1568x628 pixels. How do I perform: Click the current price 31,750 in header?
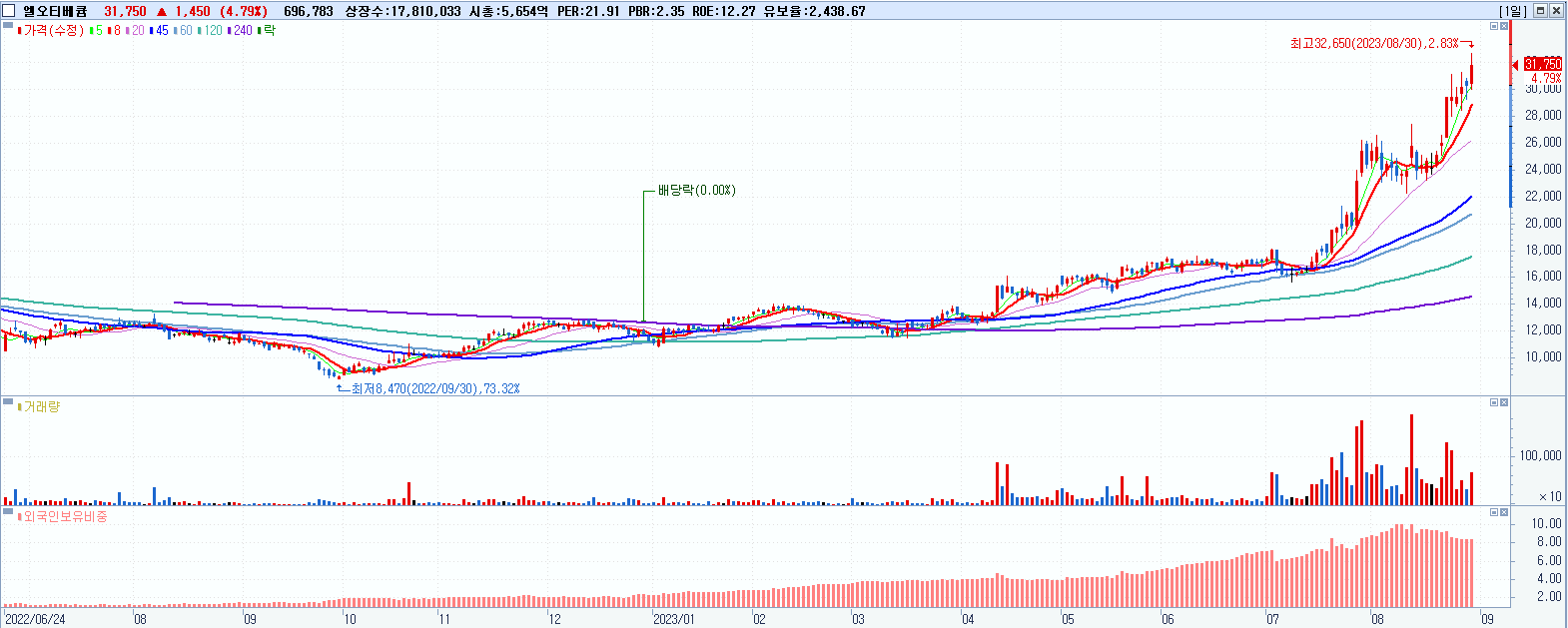point(125,11)
